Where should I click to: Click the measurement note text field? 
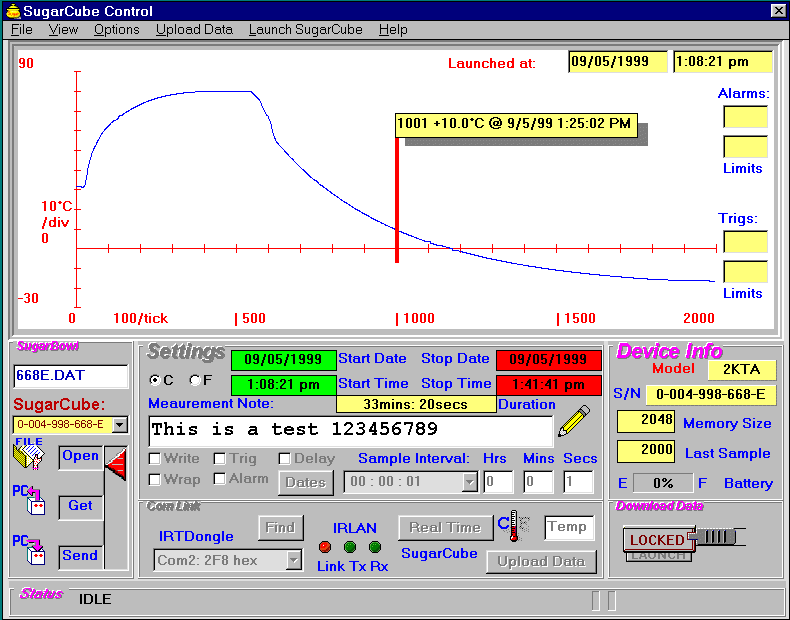(x=350, y=431)
